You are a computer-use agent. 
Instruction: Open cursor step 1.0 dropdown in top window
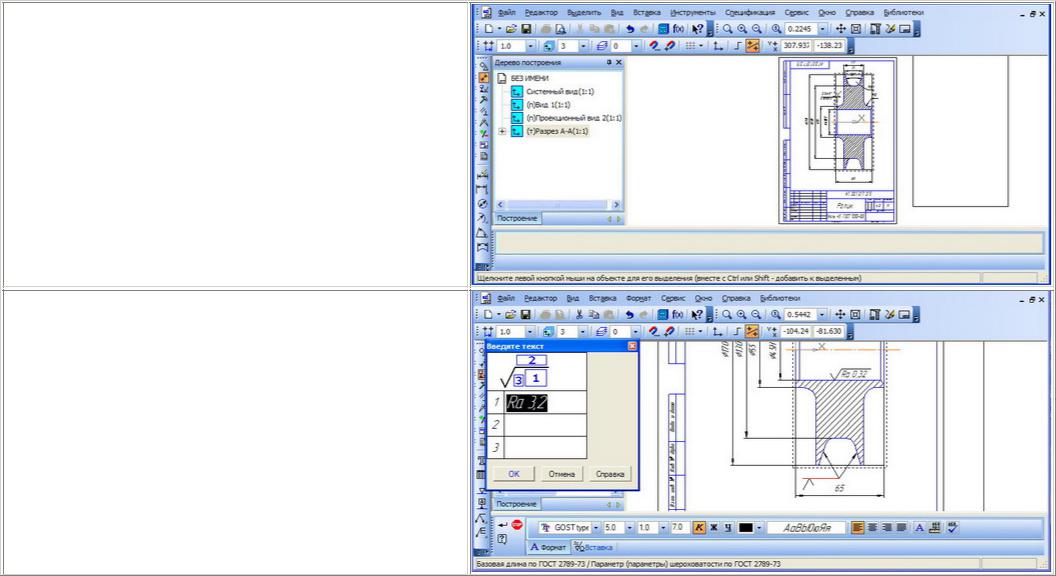pyautogui.click(x=531, y=46)
